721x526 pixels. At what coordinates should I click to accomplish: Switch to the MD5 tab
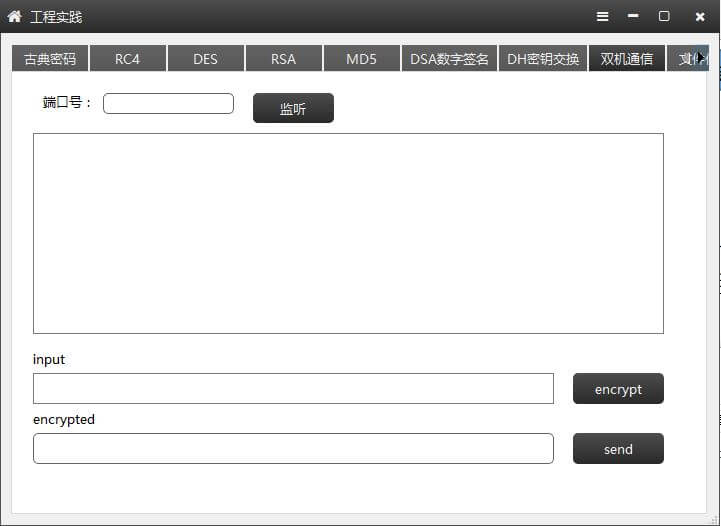(362, 59)
